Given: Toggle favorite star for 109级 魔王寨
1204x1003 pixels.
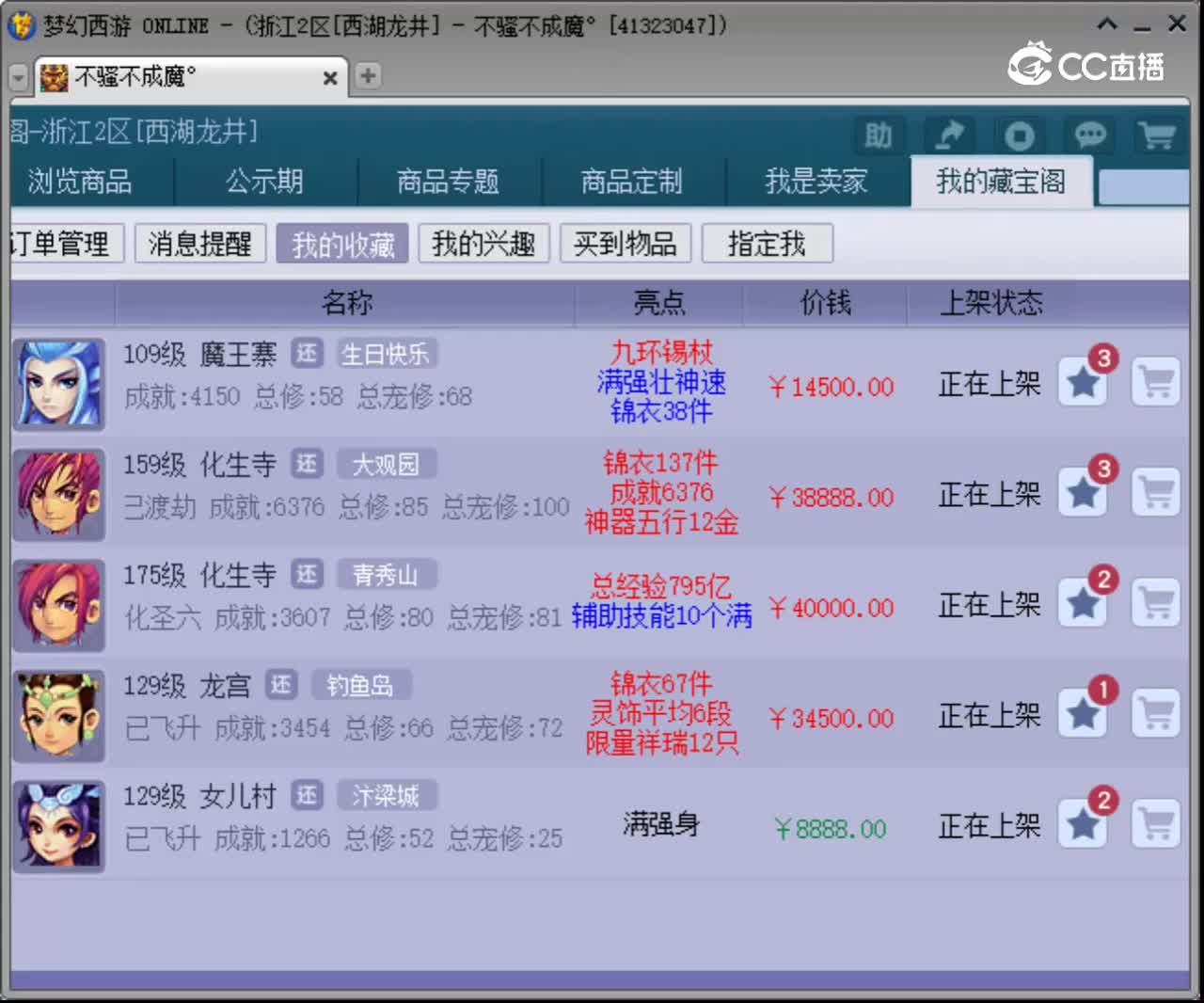Looking at the screenshot, I should click(1083, 381).
